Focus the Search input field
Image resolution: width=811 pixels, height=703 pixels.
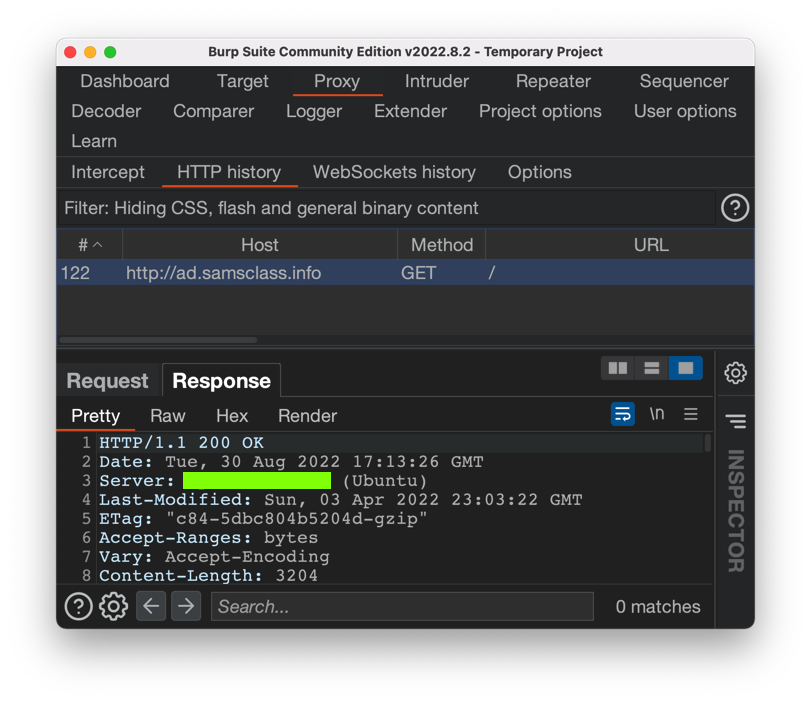[x=402, y=606]
